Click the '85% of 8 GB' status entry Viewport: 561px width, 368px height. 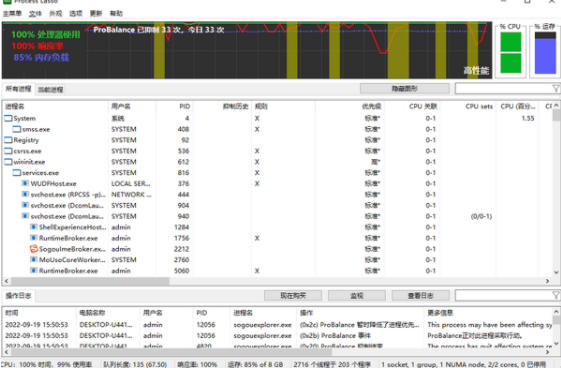[x=255, y=364]
